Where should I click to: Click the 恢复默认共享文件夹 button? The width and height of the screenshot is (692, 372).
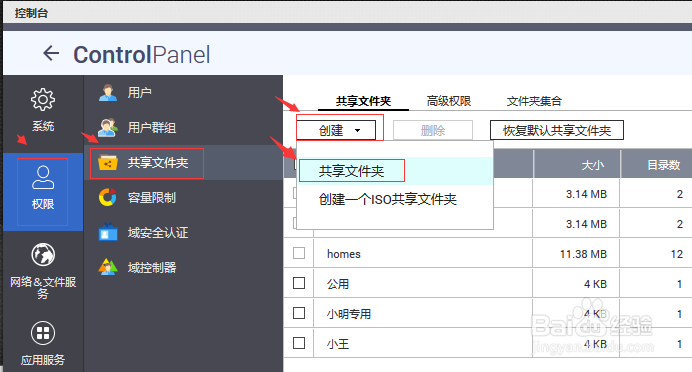[x=557, y=130]
